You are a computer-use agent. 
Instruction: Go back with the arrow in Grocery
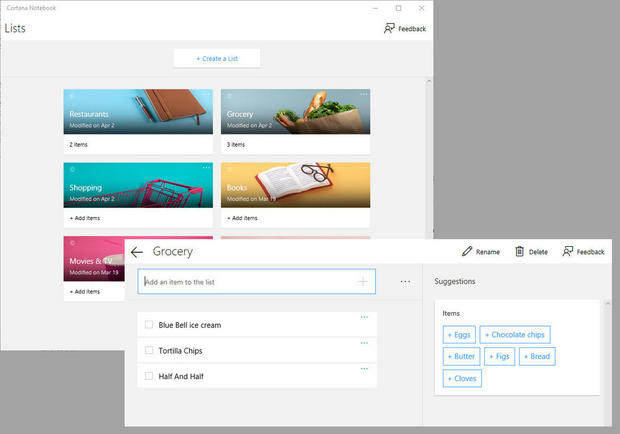point(137,252)
